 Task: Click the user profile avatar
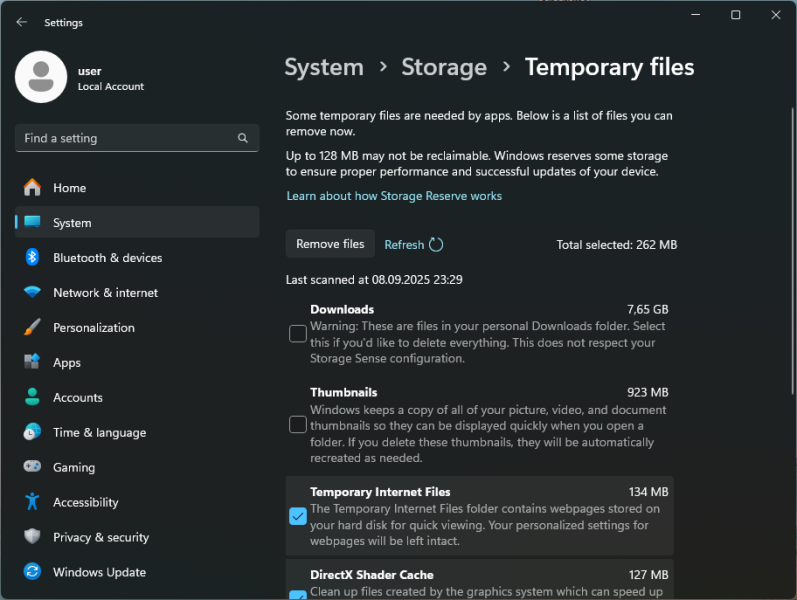coord(41,77)
